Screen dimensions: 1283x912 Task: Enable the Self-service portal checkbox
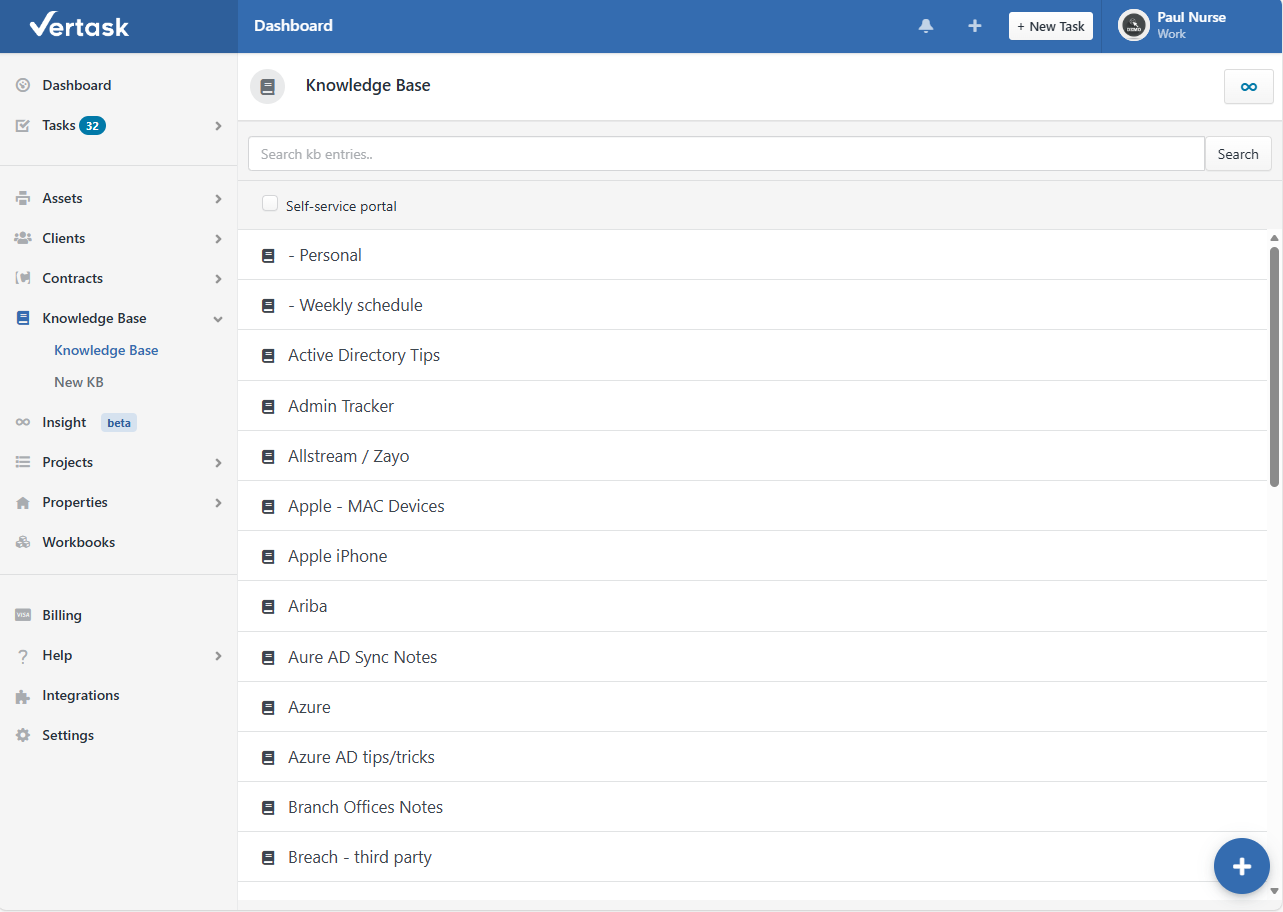(x=269, y=202)
